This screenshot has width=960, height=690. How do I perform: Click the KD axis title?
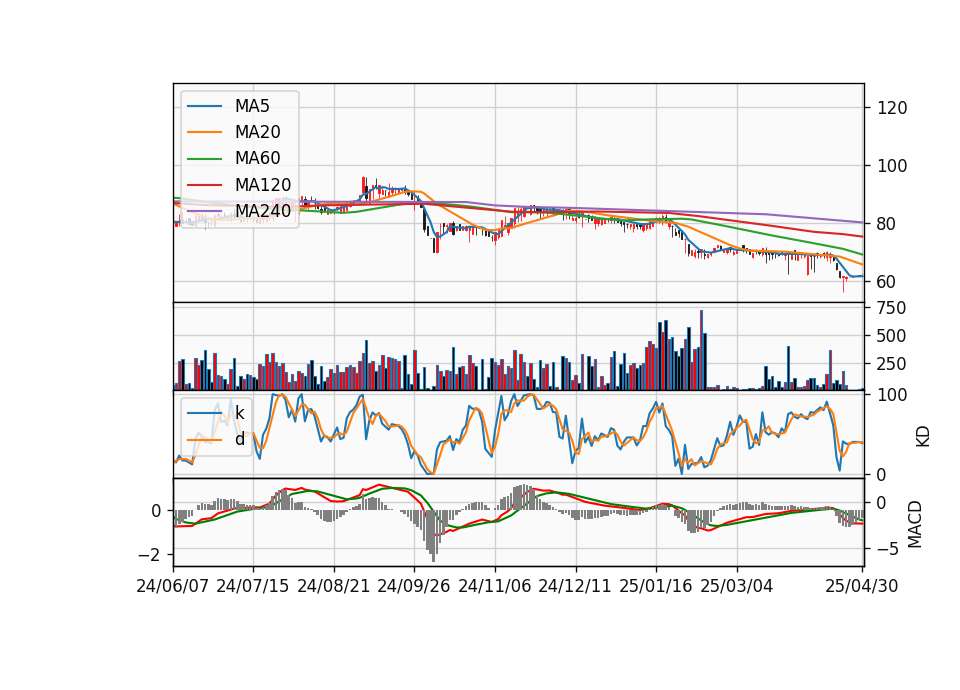click(x=923, y=436)
